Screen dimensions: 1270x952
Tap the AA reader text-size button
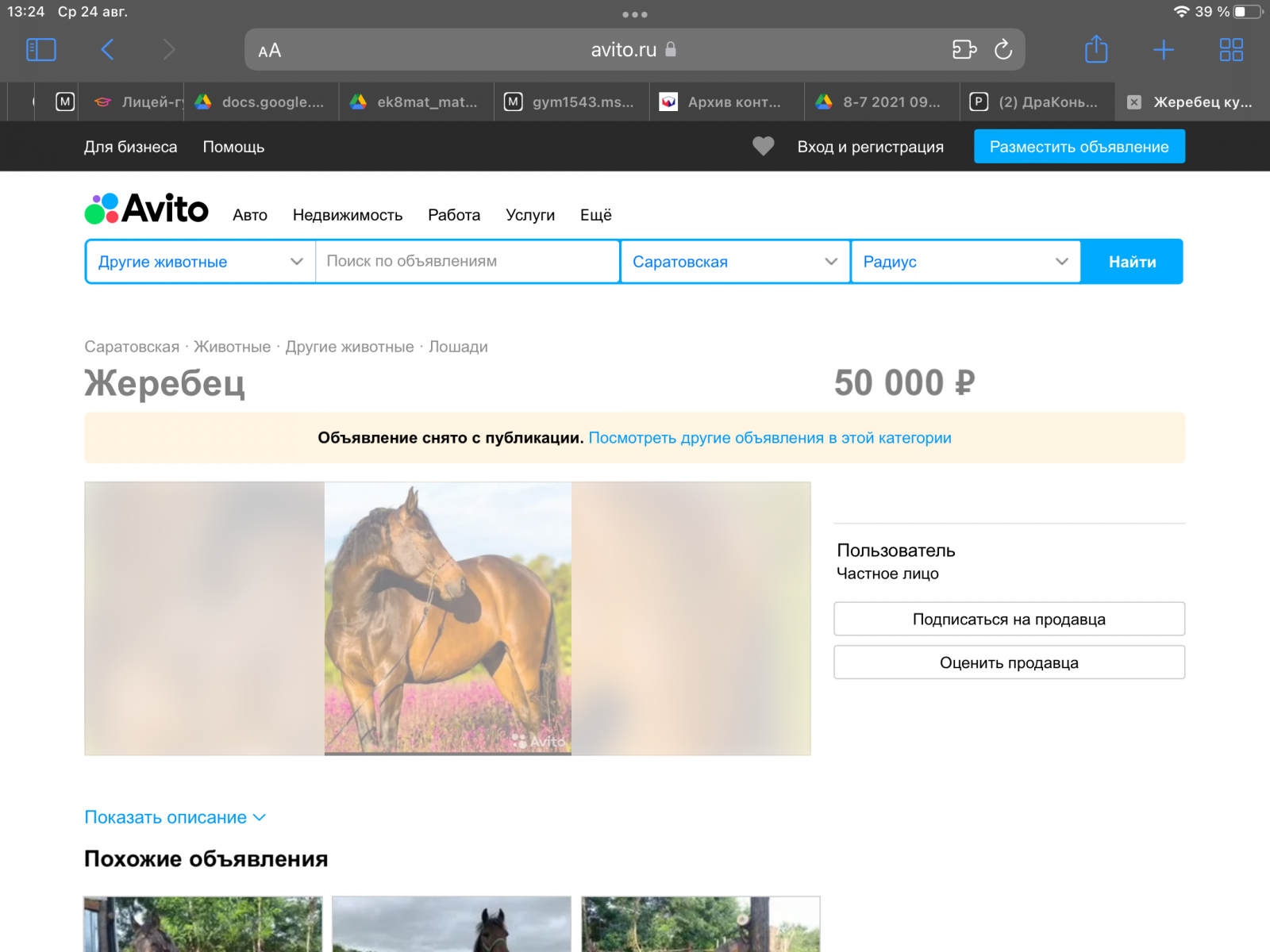point(270,51)
